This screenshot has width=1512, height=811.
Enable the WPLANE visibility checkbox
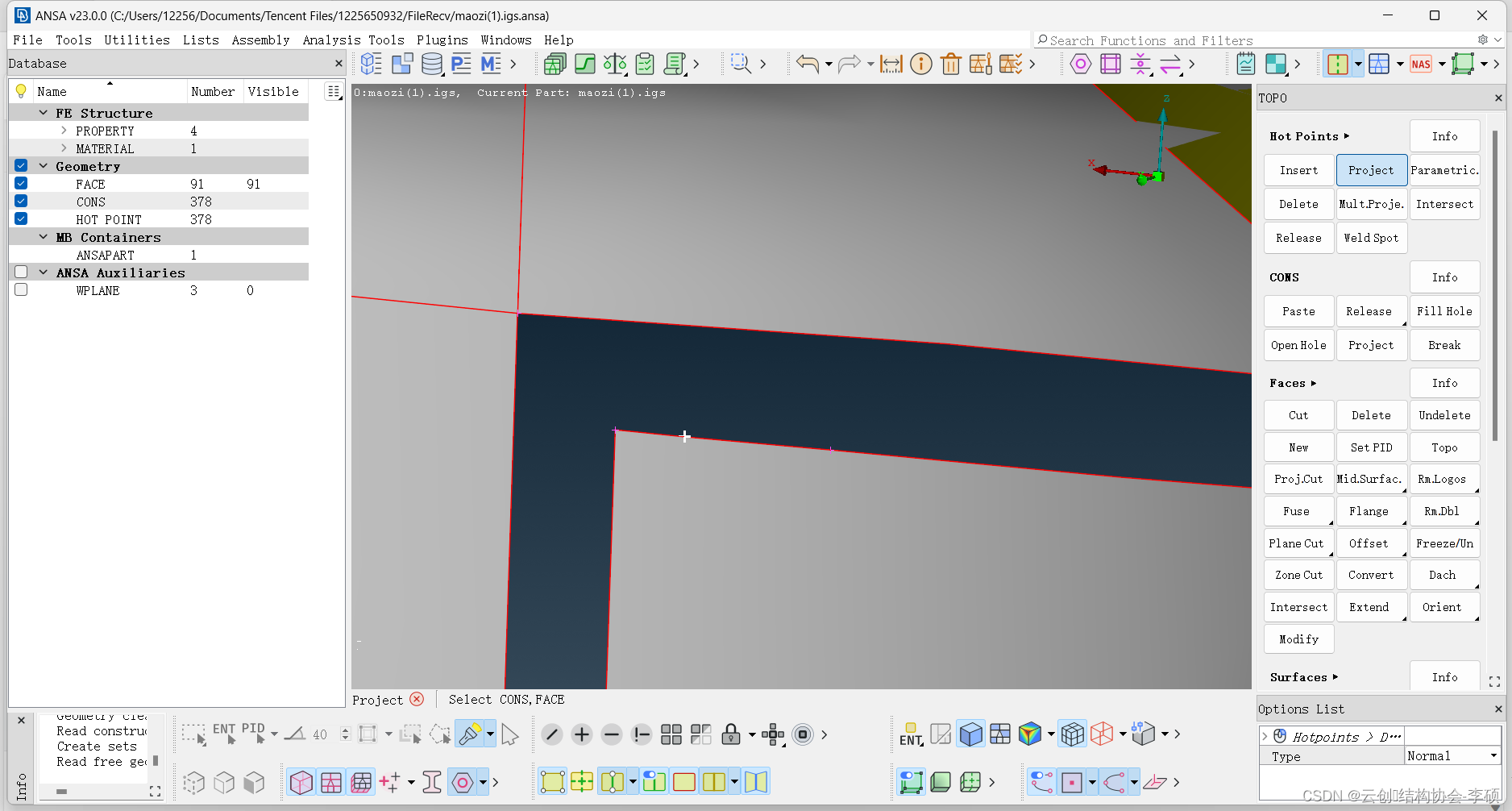click(x=20, y=289)
